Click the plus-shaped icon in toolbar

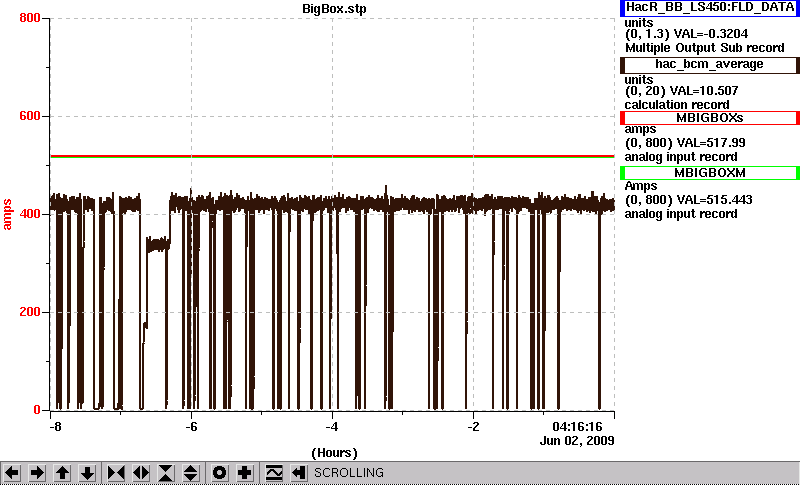coord(244,473)
